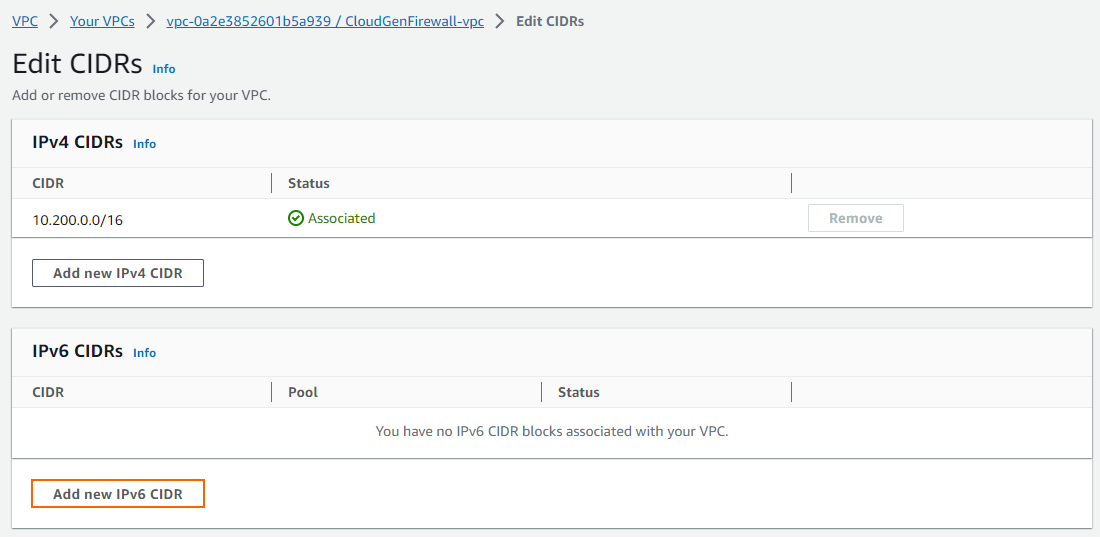Select the Edit CIDRs breadcrumb item
The width and height of the screenshot is (1100, 537).
pyautogui.click(x=550, y=21)
